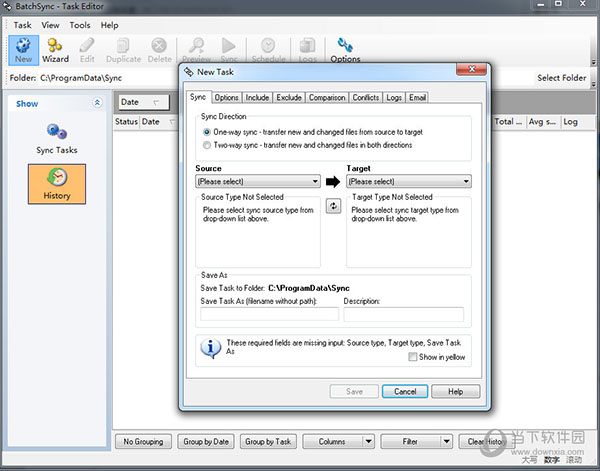Image resolution: width=600 pixels, height=471 pixels.
Task: Open the Tools menu
Action: 80,25
